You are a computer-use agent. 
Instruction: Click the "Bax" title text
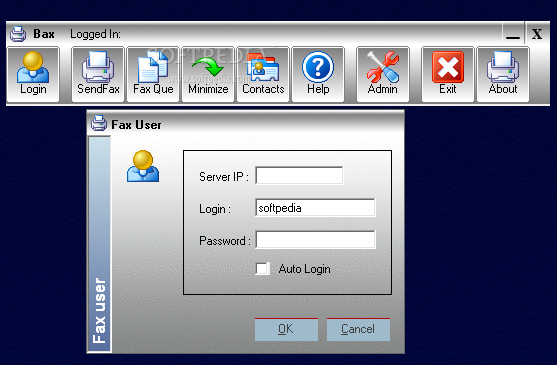click(x=44, y=34)
